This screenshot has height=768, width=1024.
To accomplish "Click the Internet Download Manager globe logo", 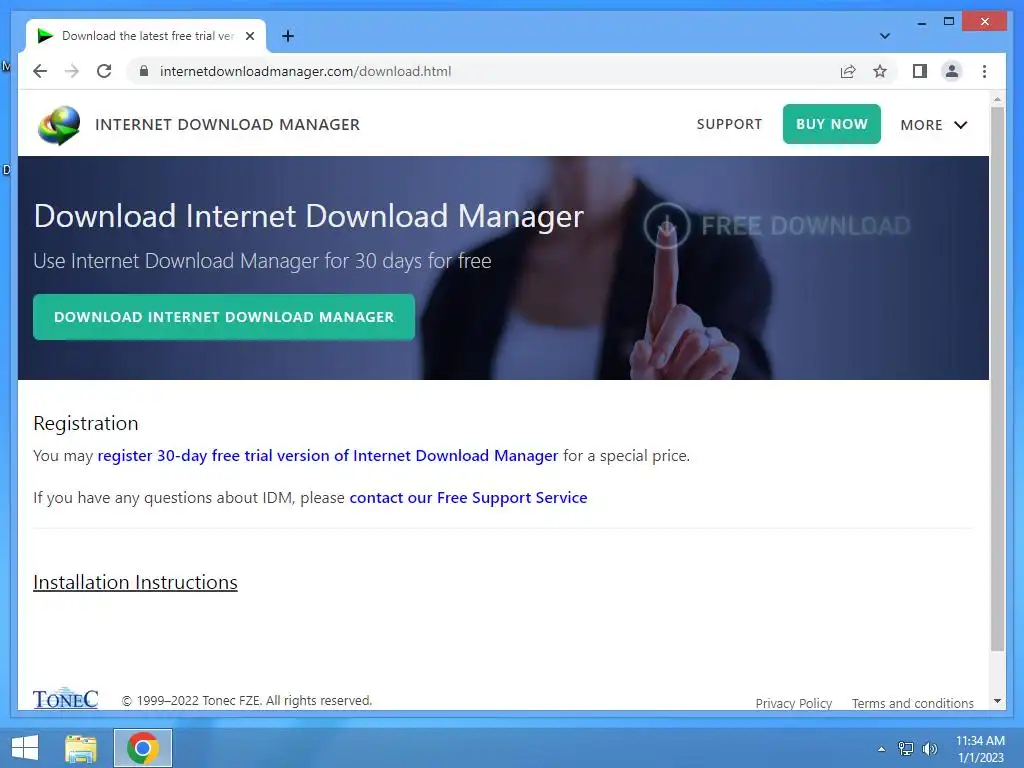I will 59,125.
